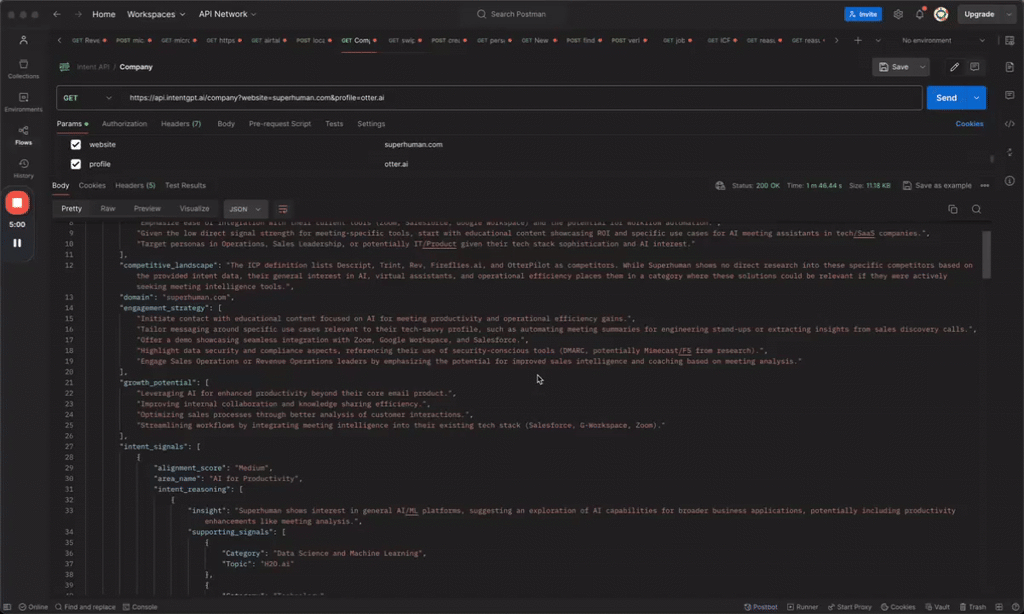Viewport: 1024px width, 614px height.
Task: Open History in the sidebar
Action: [x=23, y=168]
